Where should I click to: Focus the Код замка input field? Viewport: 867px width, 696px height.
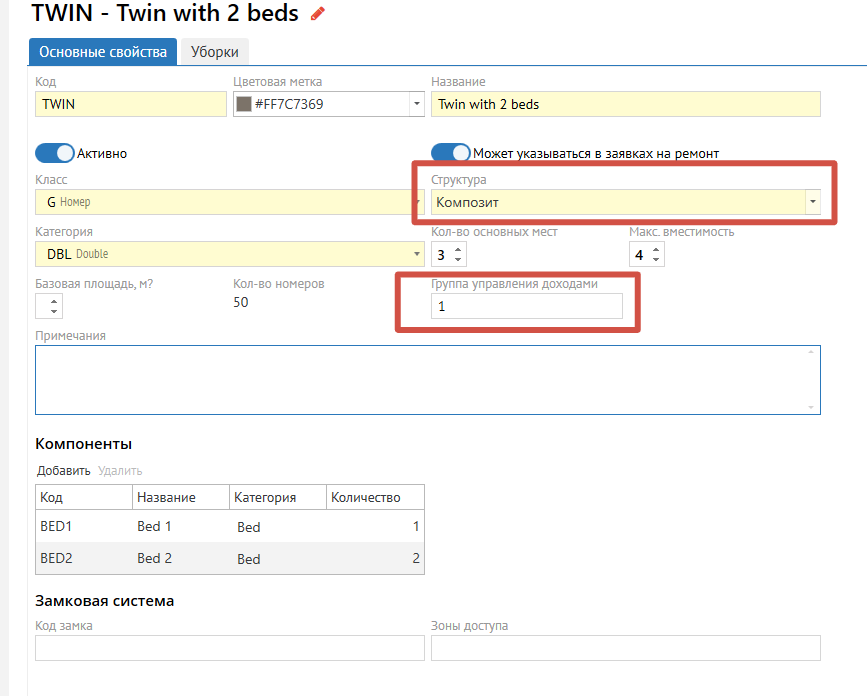pyautogui.click(x=230, y=648)
